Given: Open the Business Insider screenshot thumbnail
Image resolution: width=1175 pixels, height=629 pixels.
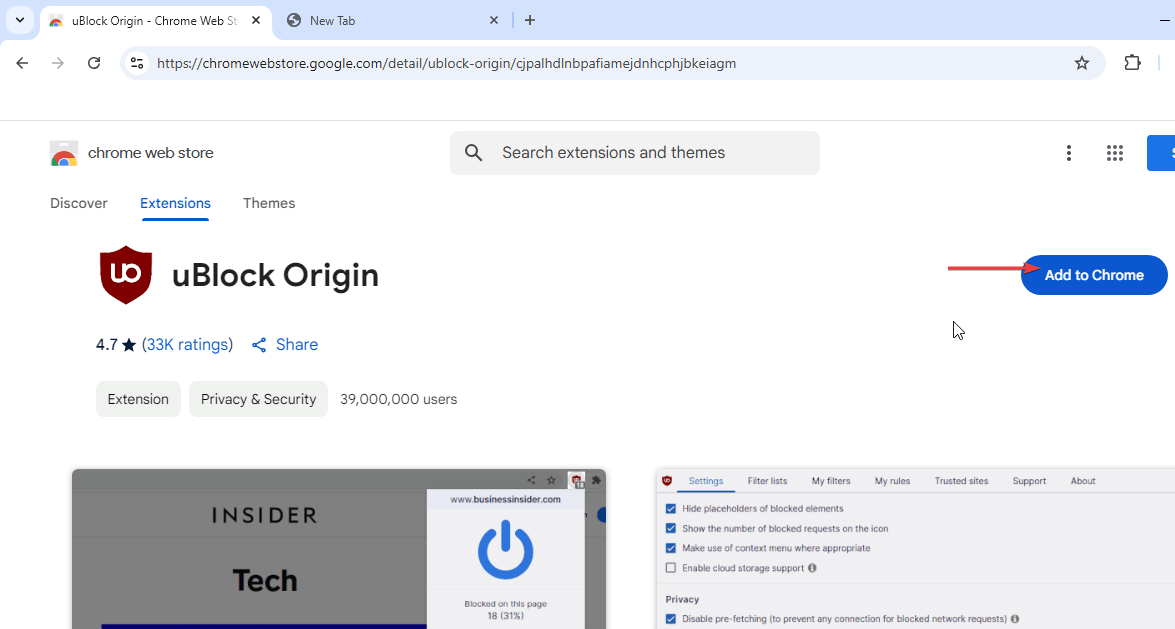Looking at the screenshot, I should tap(338, 549).
